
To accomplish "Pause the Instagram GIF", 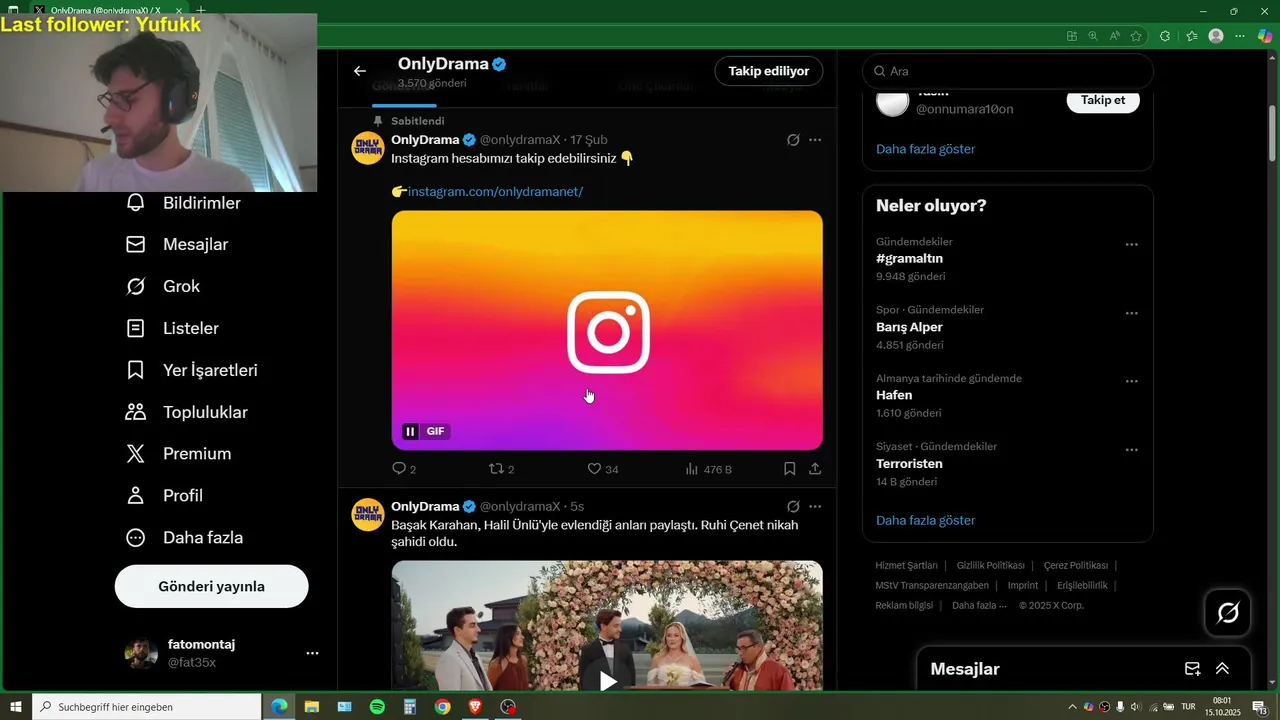I will pyautogui.click(x=410, y=431).
